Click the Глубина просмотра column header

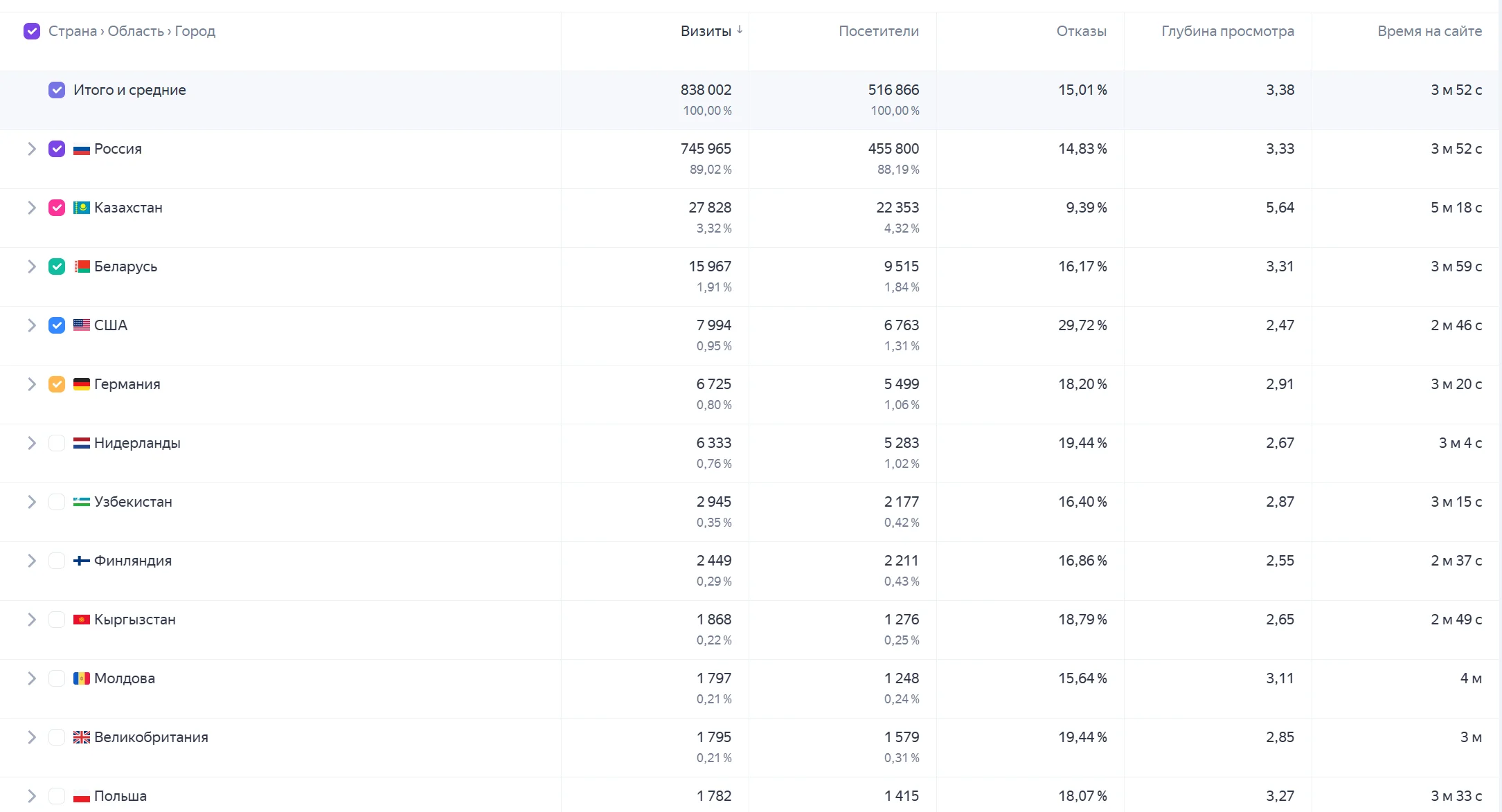[x=1227, y=31]
